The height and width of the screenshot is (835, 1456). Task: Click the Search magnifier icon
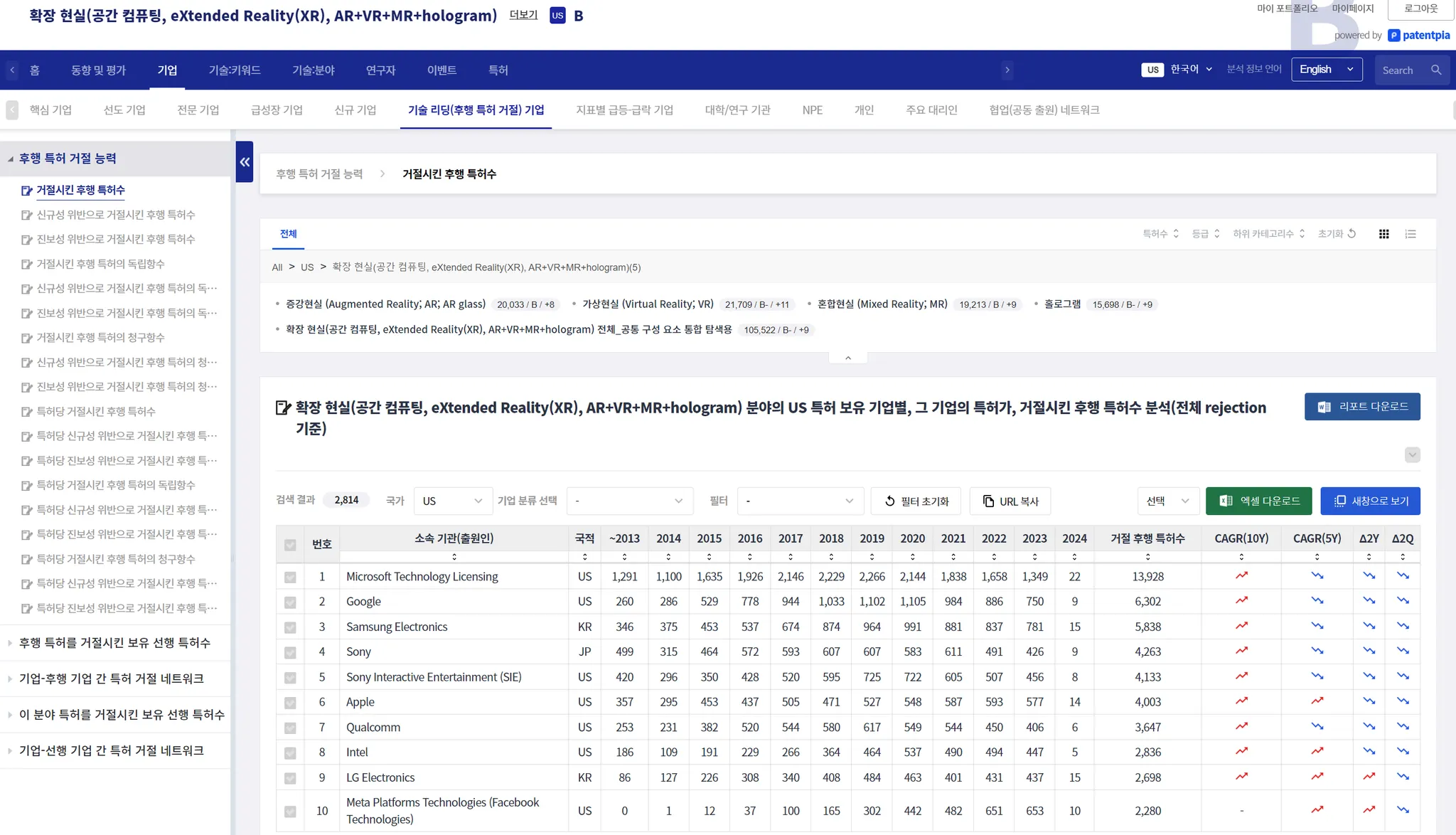1436,70
